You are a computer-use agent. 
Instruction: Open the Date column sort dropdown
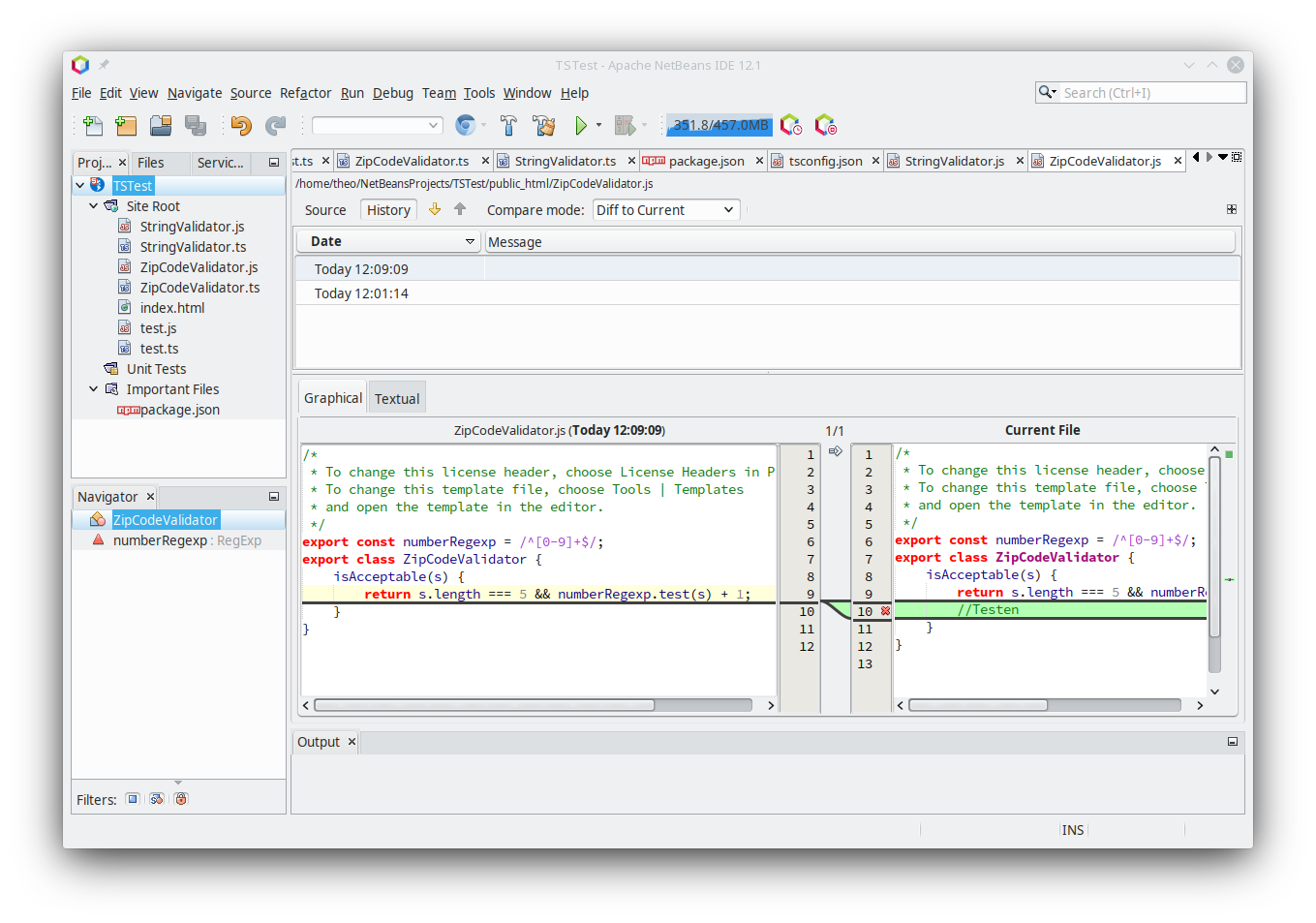pos(471,241)
